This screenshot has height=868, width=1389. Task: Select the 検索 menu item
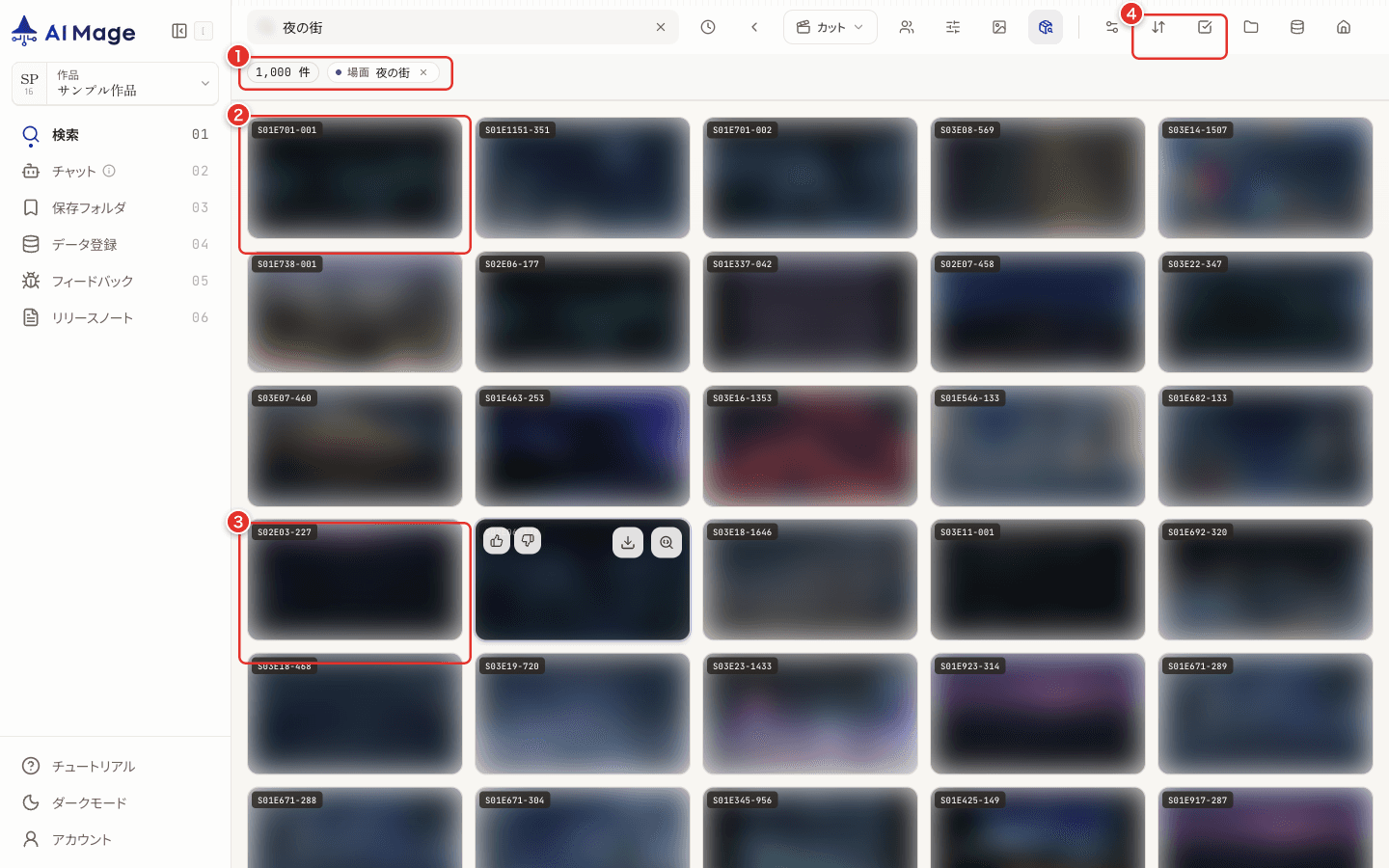point(115,135)
